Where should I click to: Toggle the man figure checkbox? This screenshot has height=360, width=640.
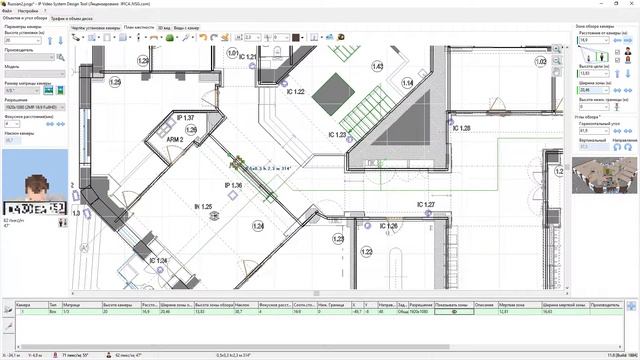coord(617,52)
